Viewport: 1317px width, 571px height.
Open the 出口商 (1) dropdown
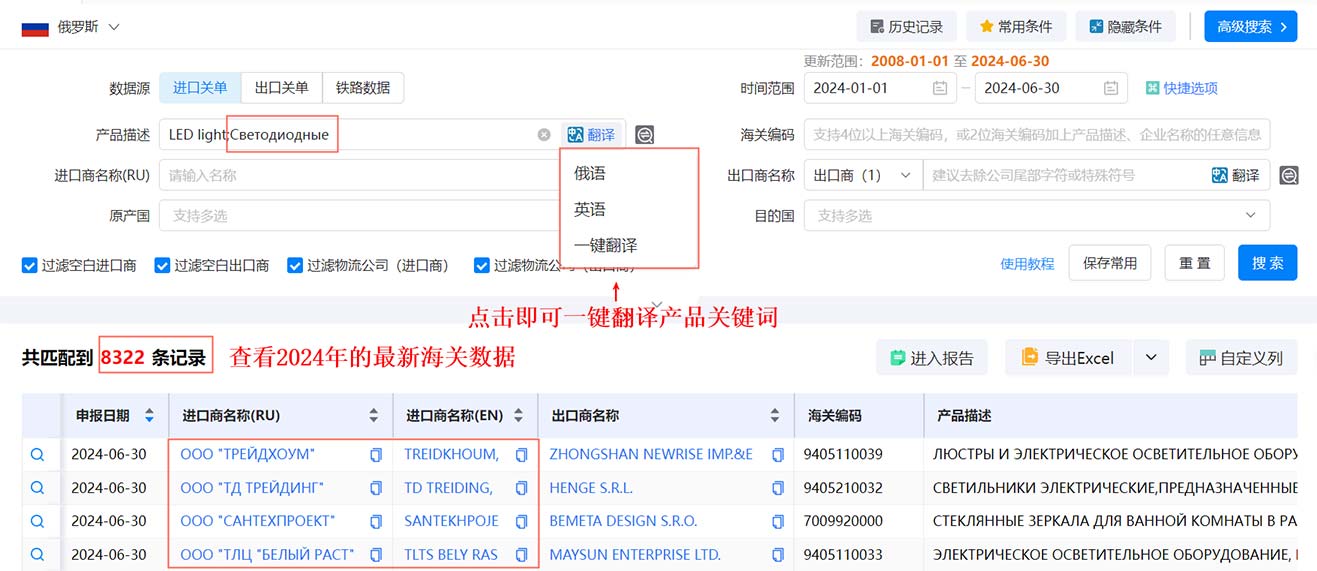point(863,175)
